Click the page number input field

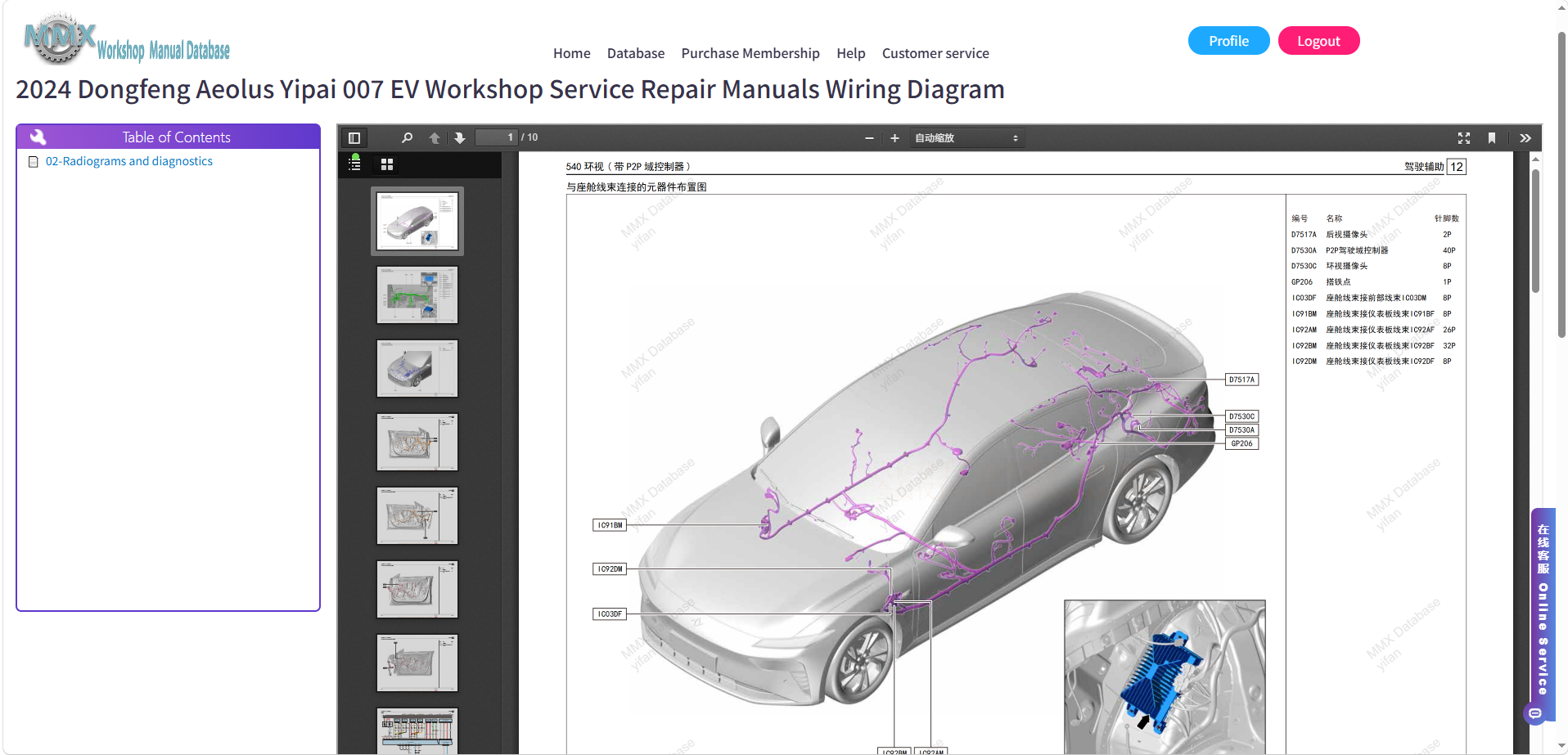tap(497, 137)
